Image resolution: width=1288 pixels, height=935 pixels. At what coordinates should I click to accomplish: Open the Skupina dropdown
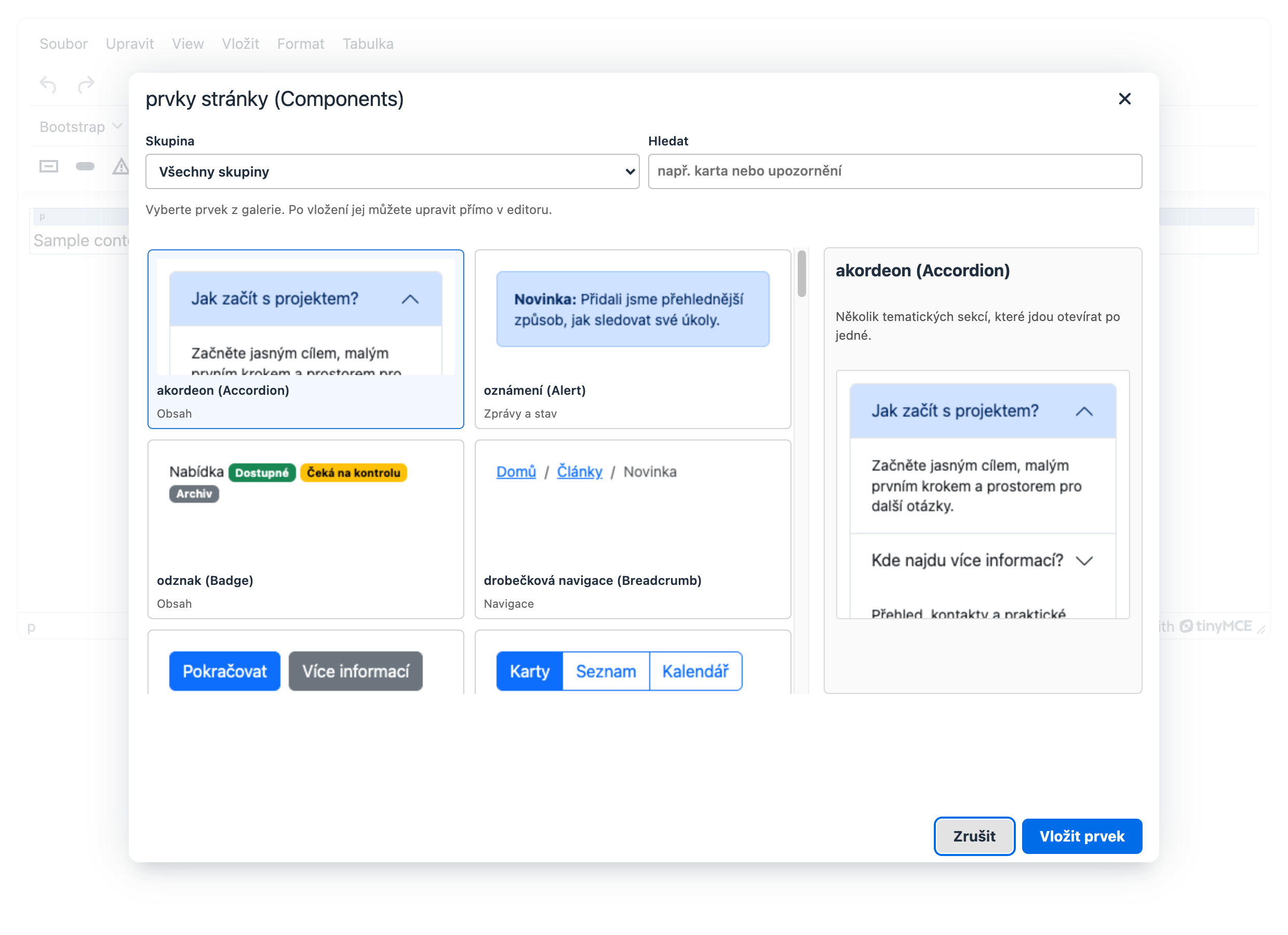coord(393,171)
